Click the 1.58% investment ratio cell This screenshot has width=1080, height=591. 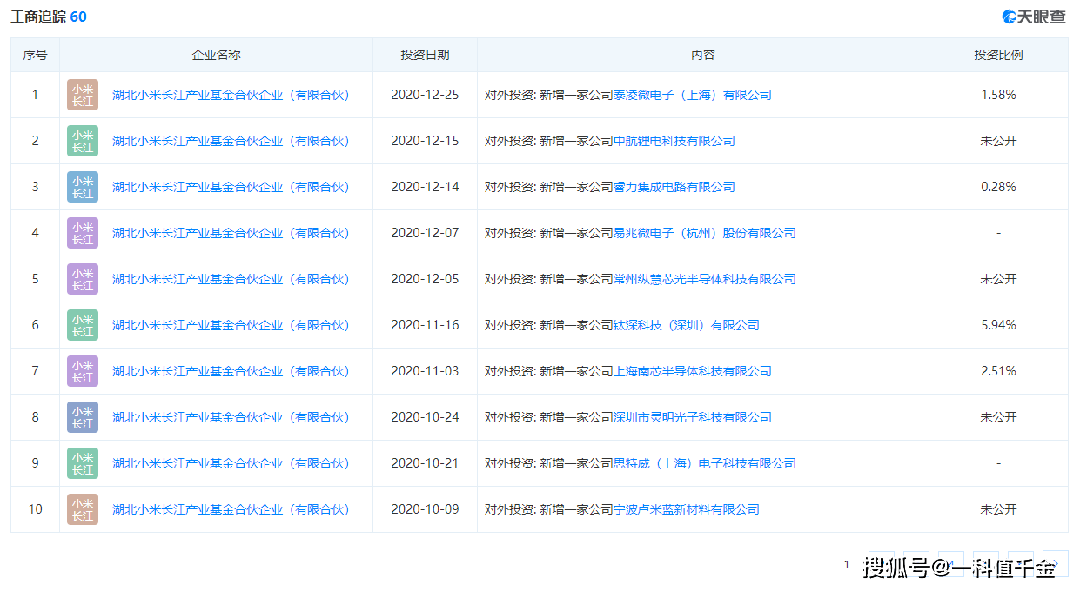click(x=999, y=94)
